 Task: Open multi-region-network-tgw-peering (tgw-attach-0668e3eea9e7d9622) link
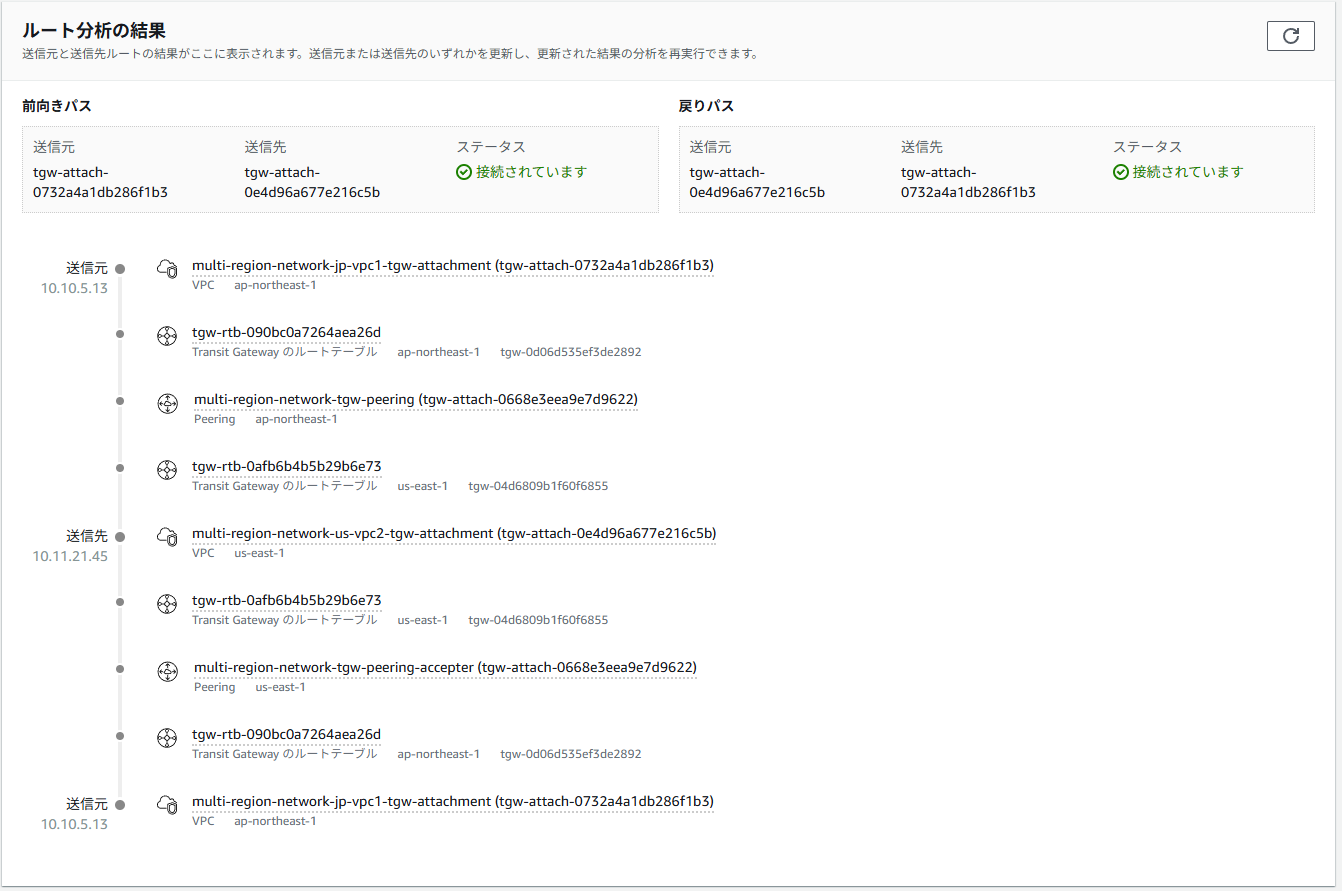[x=416, y=400]
